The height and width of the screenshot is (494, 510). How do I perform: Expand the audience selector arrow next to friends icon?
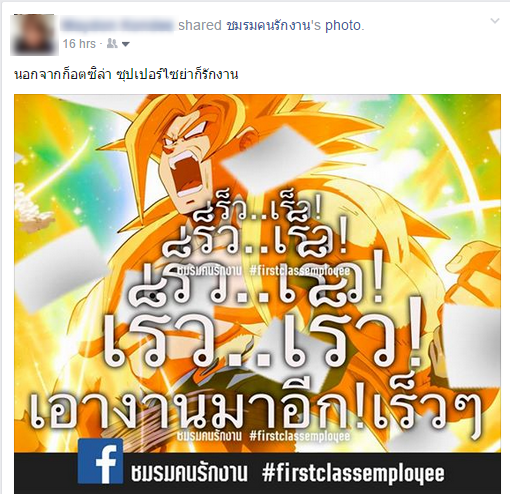pyautogui.click(x=126, y=44)
